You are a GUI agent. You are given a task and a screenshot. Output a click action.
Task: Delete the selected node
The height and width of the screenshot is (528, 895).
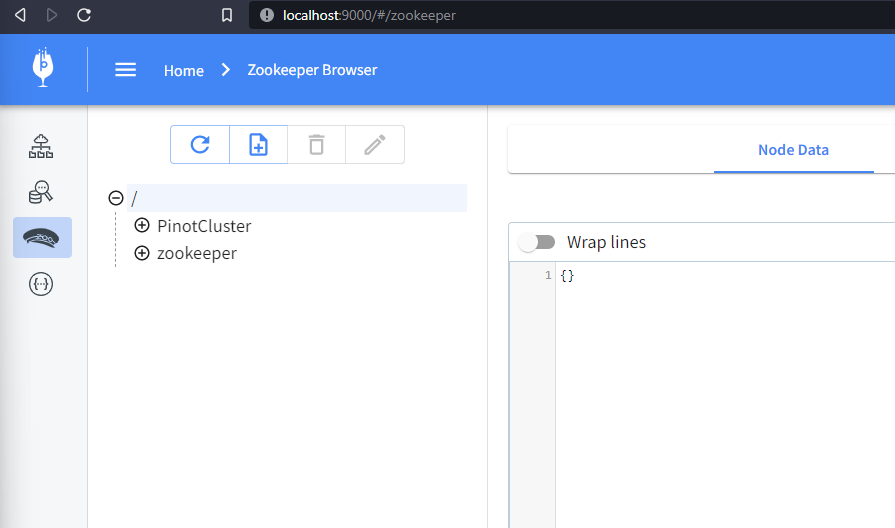317,144
